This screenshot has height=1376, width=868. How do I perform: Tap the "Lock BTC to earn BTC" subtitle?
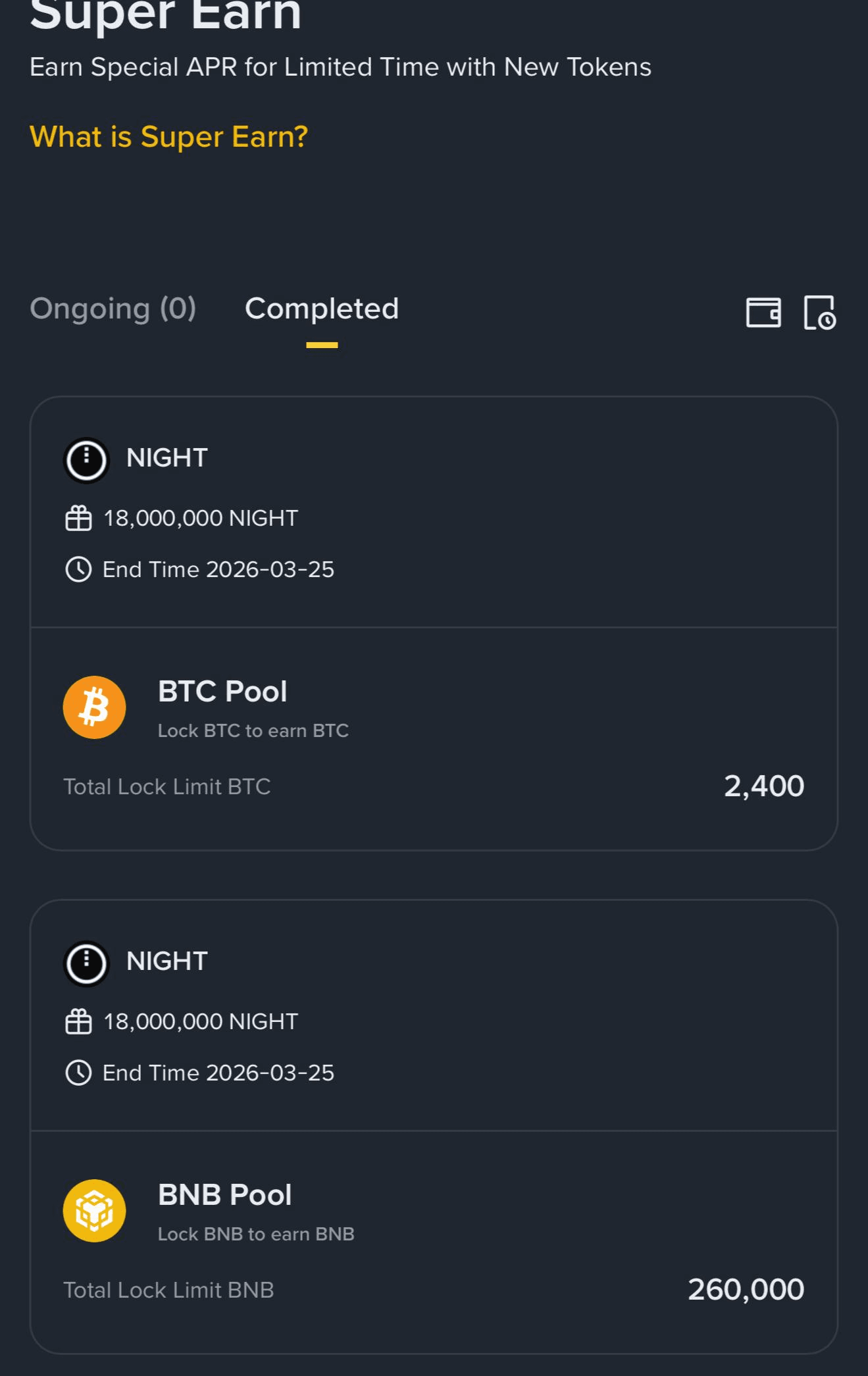coord(253,731)
